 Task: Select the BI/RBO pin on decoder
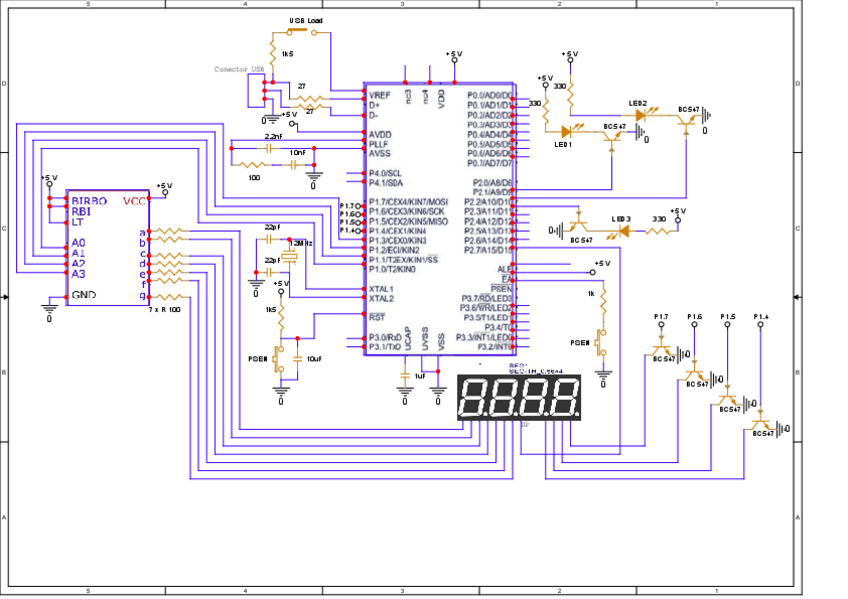[x=89, y=201]
